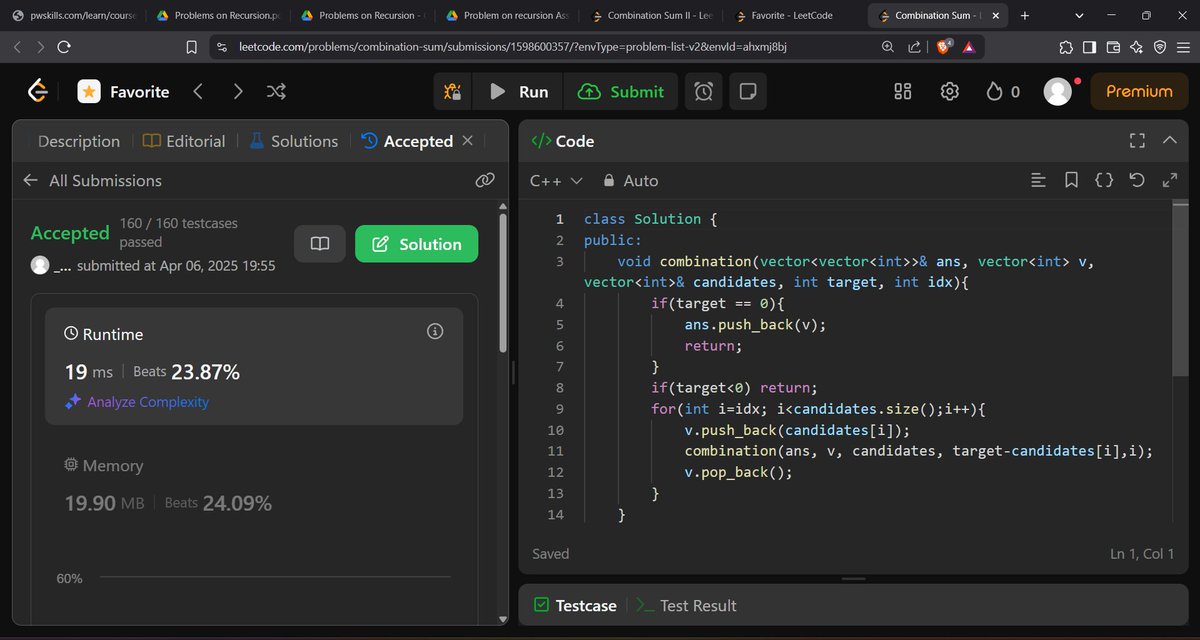Toggle the Auto lock setting

tap(630, 181)
